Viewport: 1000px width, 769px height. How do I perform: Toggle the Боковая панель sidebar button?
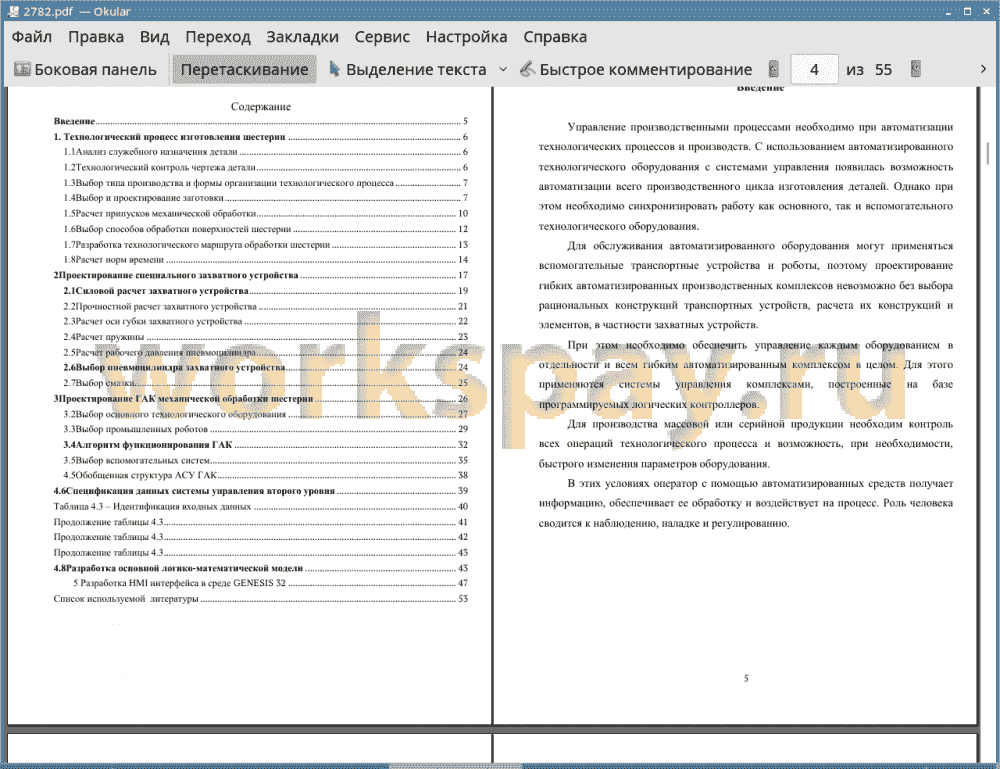(x=85, y=70)
